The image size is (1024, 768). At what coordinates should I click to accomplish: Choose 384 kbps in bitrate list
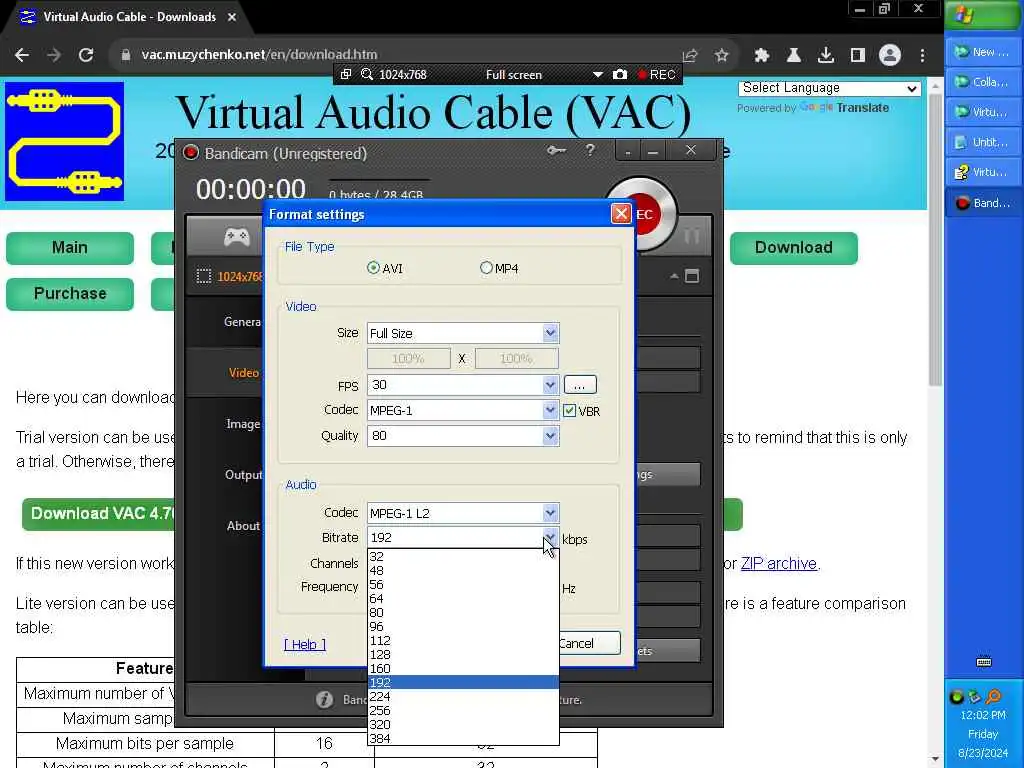click(463, 739)
